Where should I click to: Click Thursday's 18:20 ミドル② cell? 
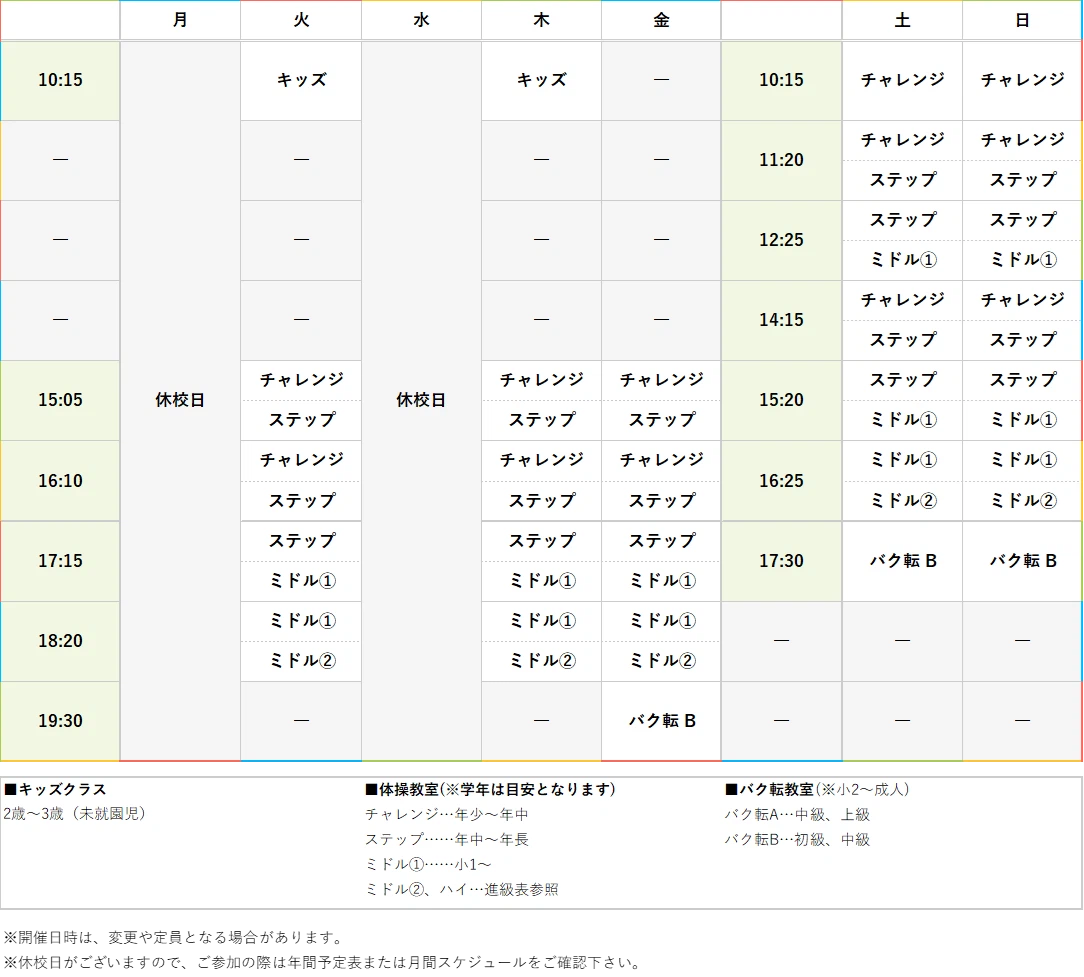540,661
